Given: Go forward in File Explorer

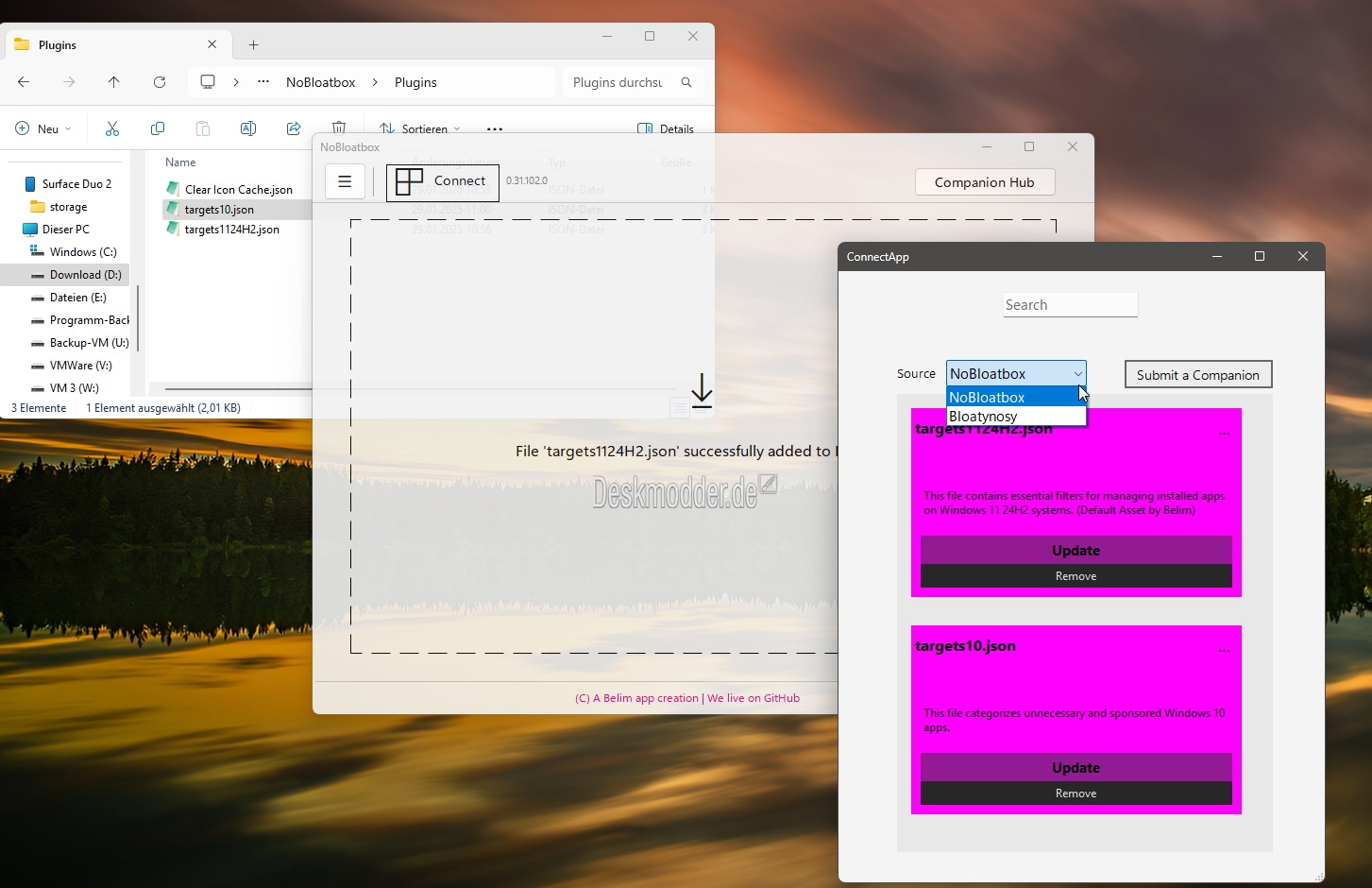Looking at the screenshot, I should tap(69, 82).
